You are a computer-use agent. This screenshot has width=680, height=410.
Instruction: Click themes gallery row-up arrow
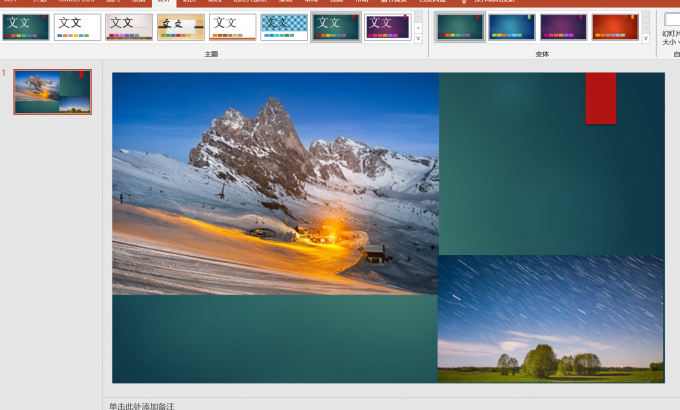(x=418, y=17)
